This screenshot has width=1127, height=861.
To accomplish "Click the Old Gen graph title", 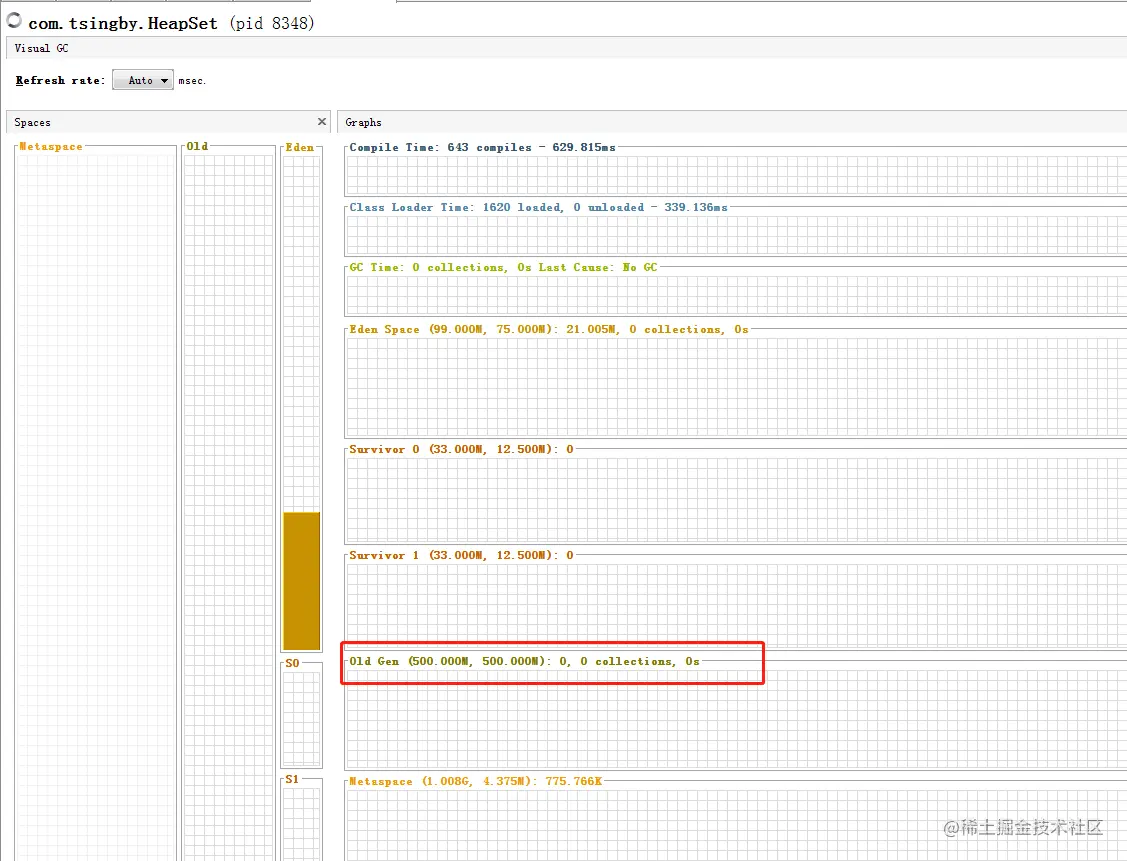I will click(x=525, y=661).
